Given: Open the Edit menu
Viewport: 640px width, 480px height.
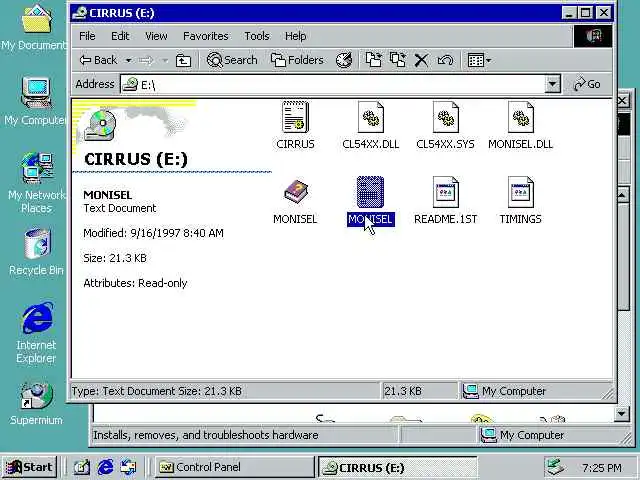Looking at the screenshot, I should click(120, 36).
